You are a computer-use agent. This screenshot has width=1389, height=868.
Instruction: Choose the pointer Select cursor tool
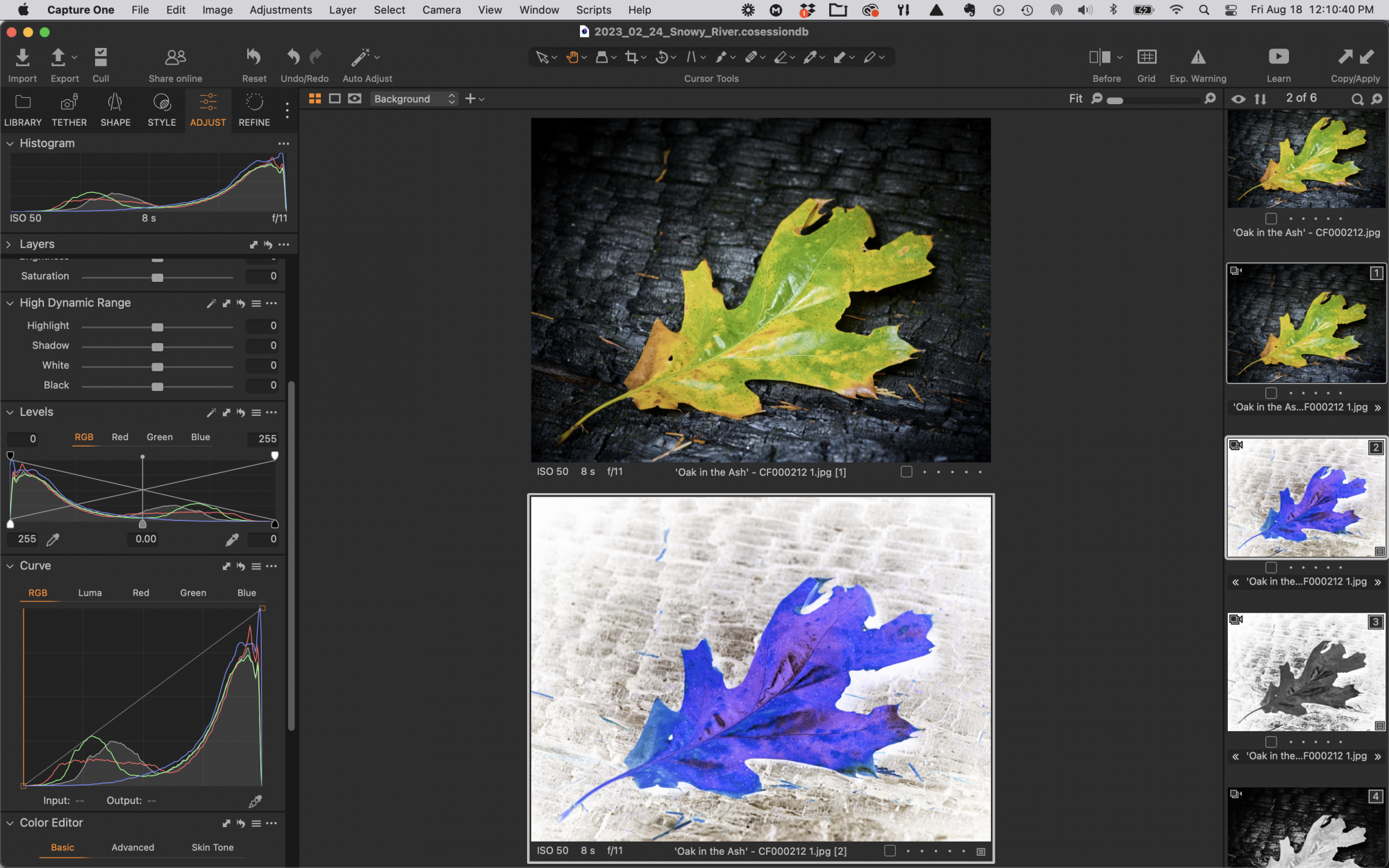point(542,57)
